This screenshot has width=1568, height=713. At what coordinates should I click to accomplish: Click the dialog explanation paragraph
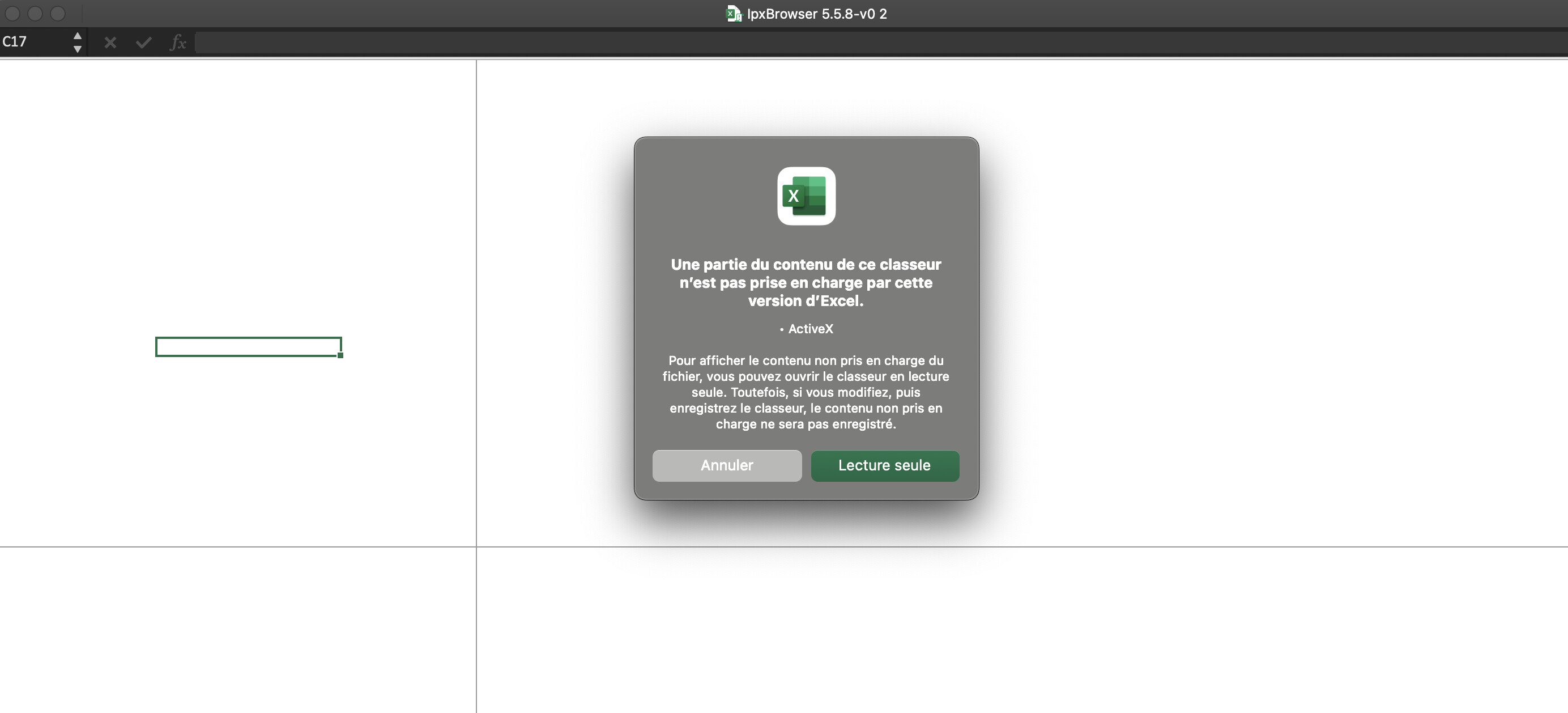click(x=806, y=392)
